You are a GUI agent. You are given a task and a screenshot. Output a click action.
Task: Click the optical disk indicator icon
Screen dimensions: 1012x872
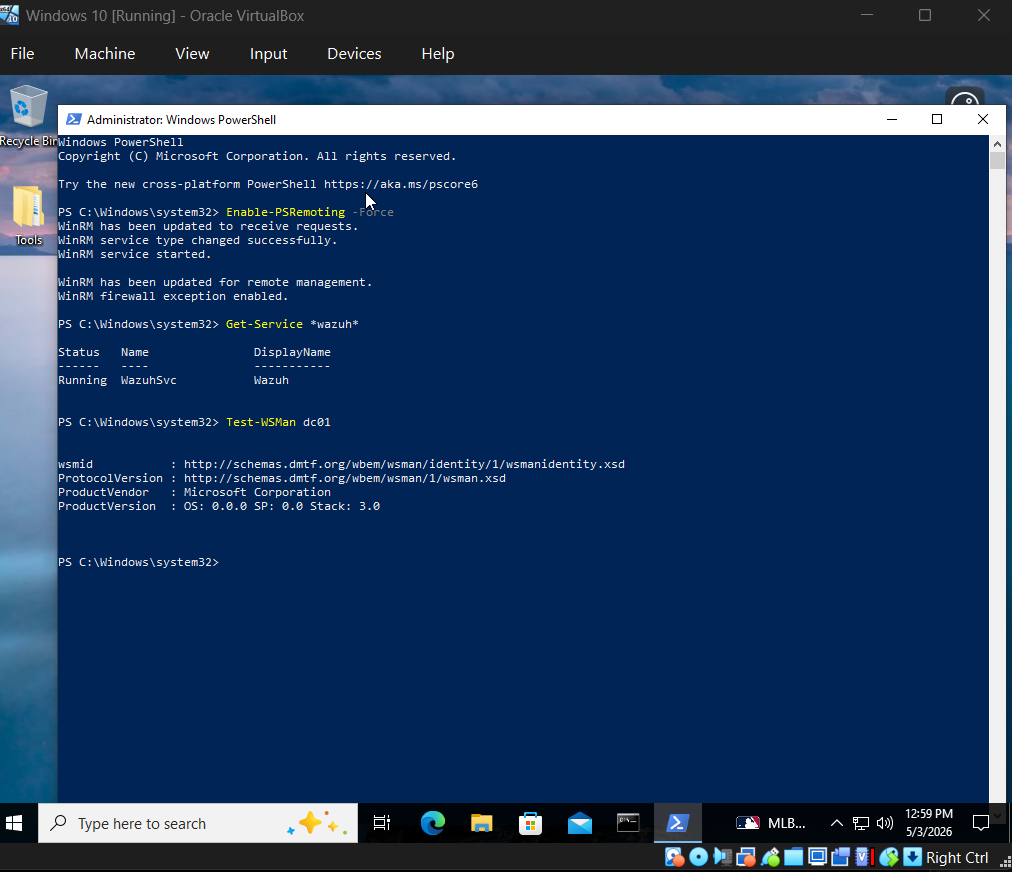tap(698, 857)
